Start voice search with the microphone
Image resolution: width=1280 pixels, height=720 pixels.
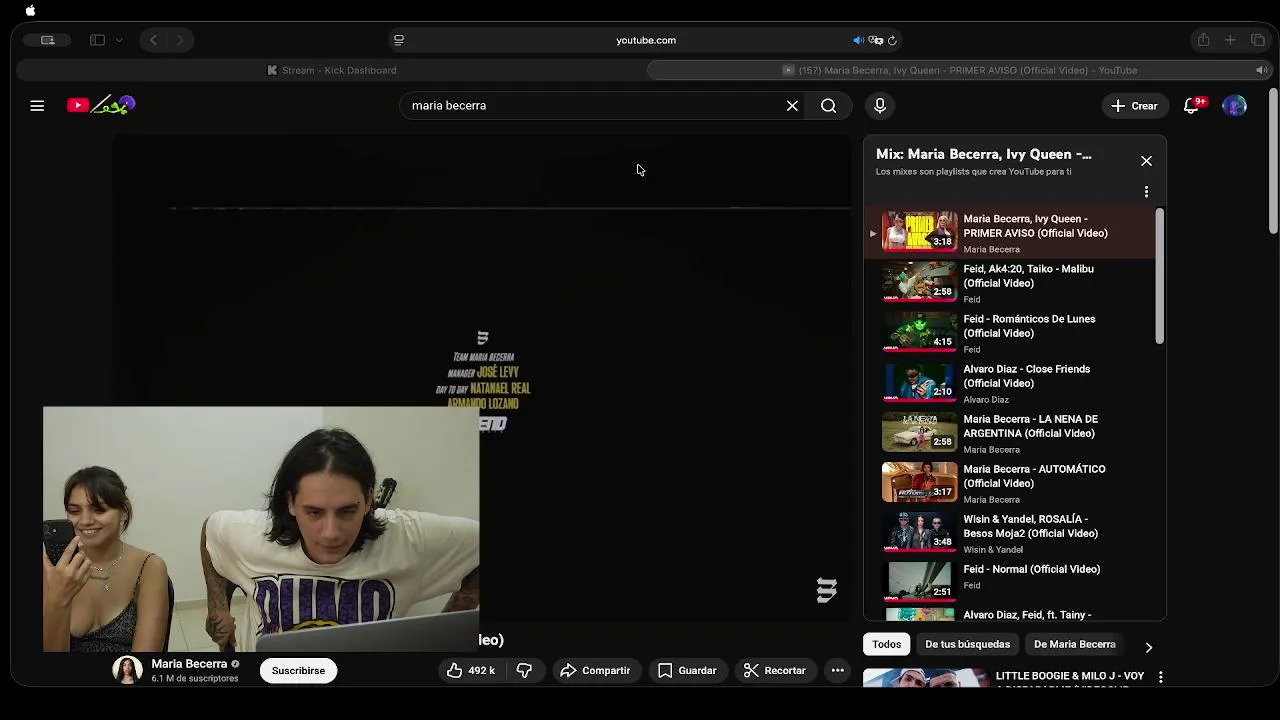tap(880, 105)
